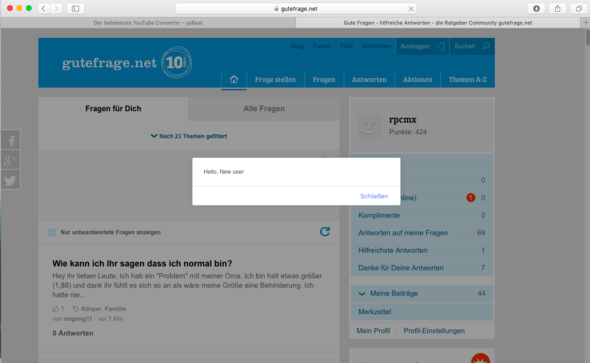Select the yaBeat YouTube Converter tab

pyautogui.click(x=148, y=23)
